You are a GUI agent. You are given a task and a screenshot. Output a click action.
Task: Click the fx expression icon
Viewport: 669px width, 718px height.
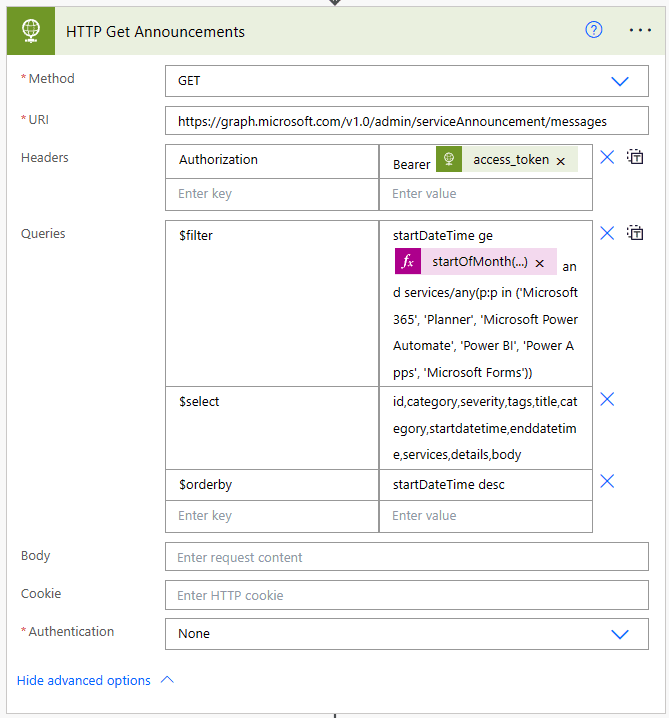[408, 261]
